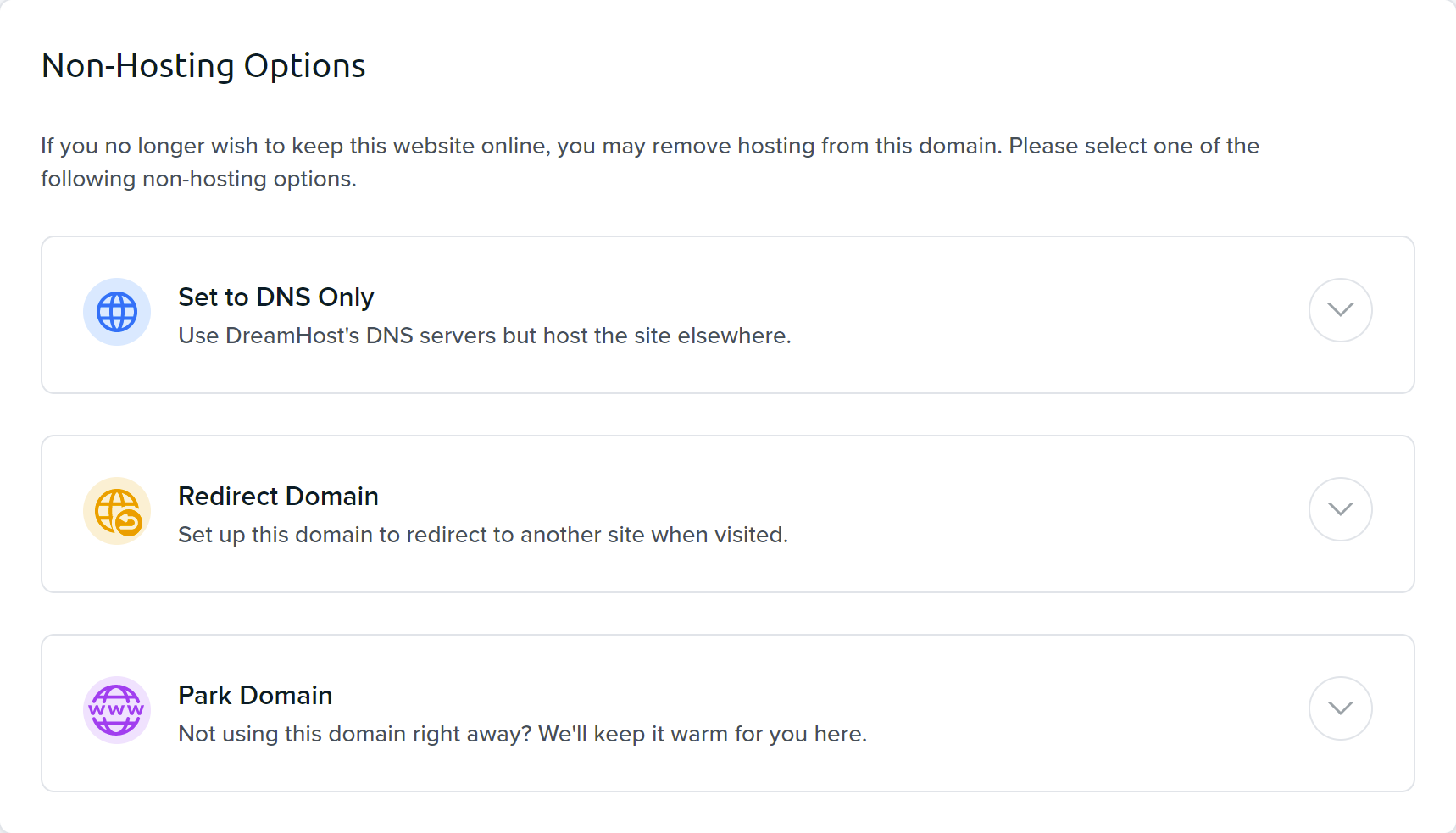Expand the Park Domain chevron button
Screen dimensions: 1456x833
pos(1340,708)
